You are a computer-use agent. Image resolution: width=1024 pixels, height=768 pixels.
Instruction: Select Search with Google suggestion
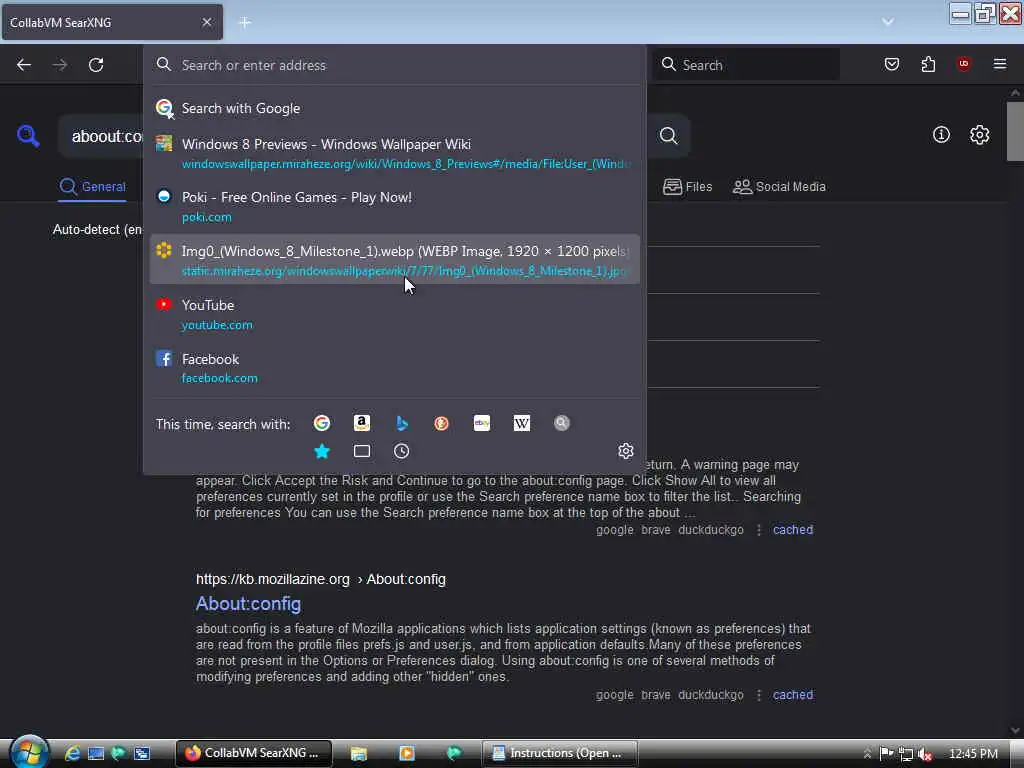point(394,108)
